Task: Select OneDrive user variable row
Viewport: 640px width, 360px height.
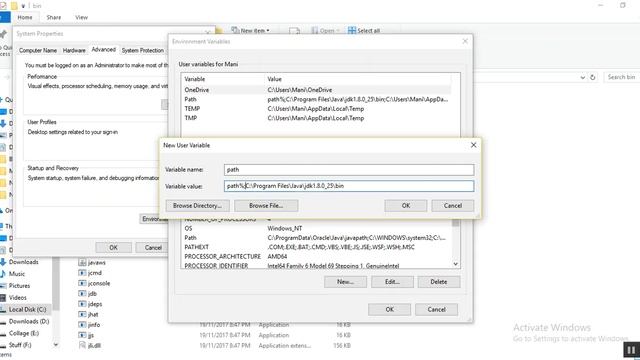Action: tap(317, 90)
